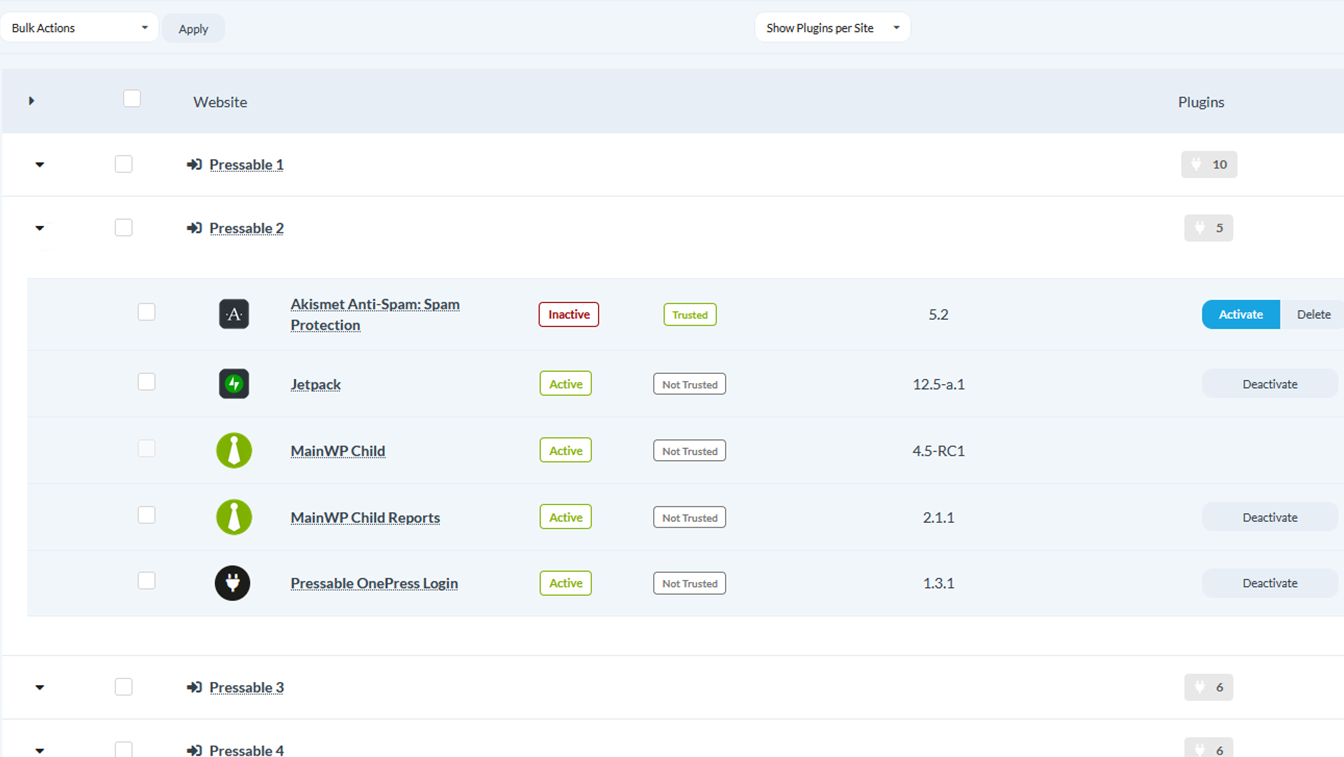
Task: Open the Pressable OnePress Login name link
Action: [x=374, y=583]
